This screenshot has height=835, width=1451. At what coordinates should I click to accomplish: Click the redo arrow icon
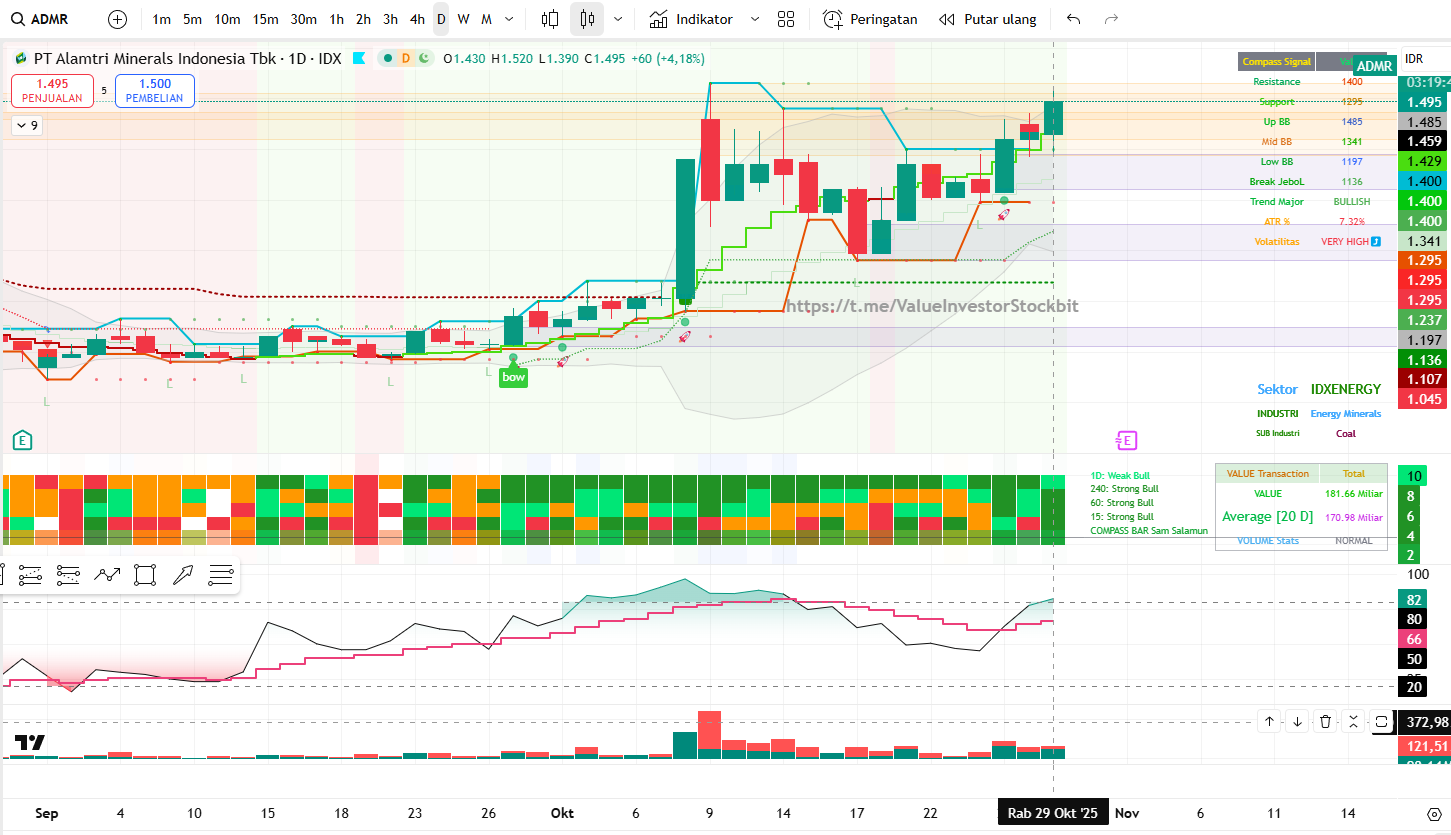1111,19
